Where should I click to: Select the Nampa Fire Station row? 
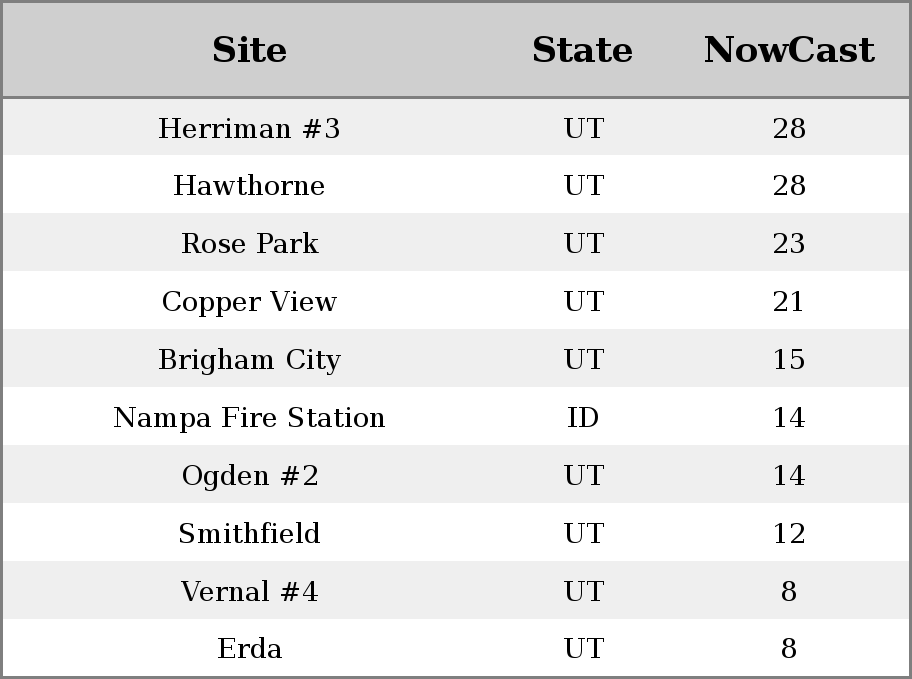click(x=456, y=417)
